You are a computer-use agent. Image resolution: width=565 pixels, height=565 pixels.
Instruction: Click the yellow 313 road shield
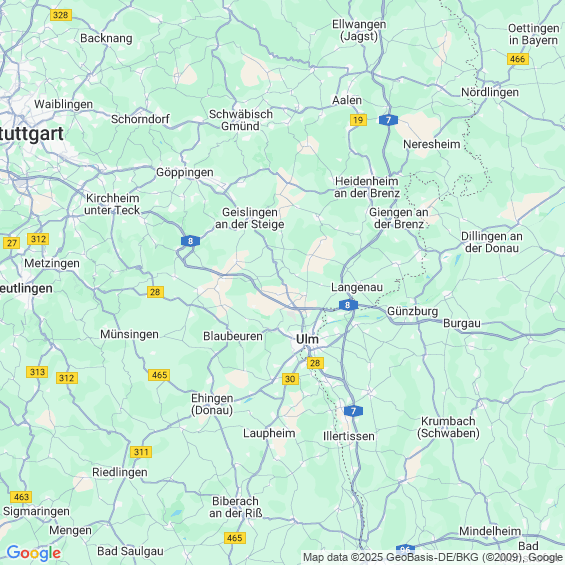pyautogui.click(x=37, y=372)
